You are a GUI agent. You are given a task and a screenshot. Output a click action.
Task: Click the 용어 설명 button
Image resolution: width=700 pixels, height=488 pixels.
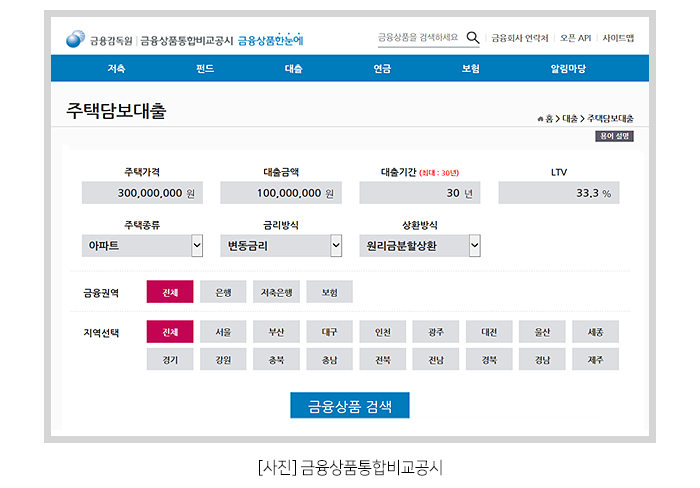pyautogui.click(x=614, y=137)
